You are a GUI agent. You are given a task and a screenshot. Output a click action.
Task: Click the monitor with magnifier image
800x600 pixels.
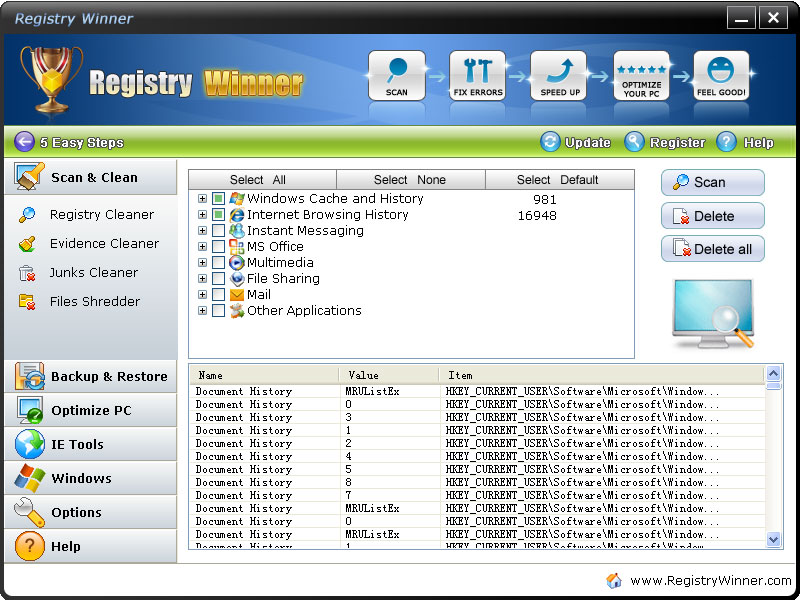pyautogui.click(x=713, y=314)
